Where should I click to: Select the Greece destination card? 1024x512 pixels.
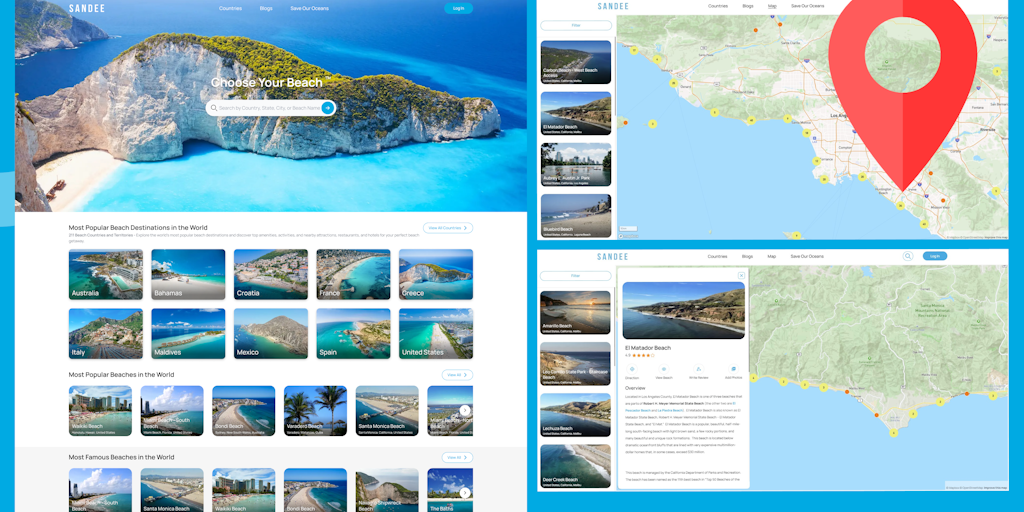[x=435, y=275]
